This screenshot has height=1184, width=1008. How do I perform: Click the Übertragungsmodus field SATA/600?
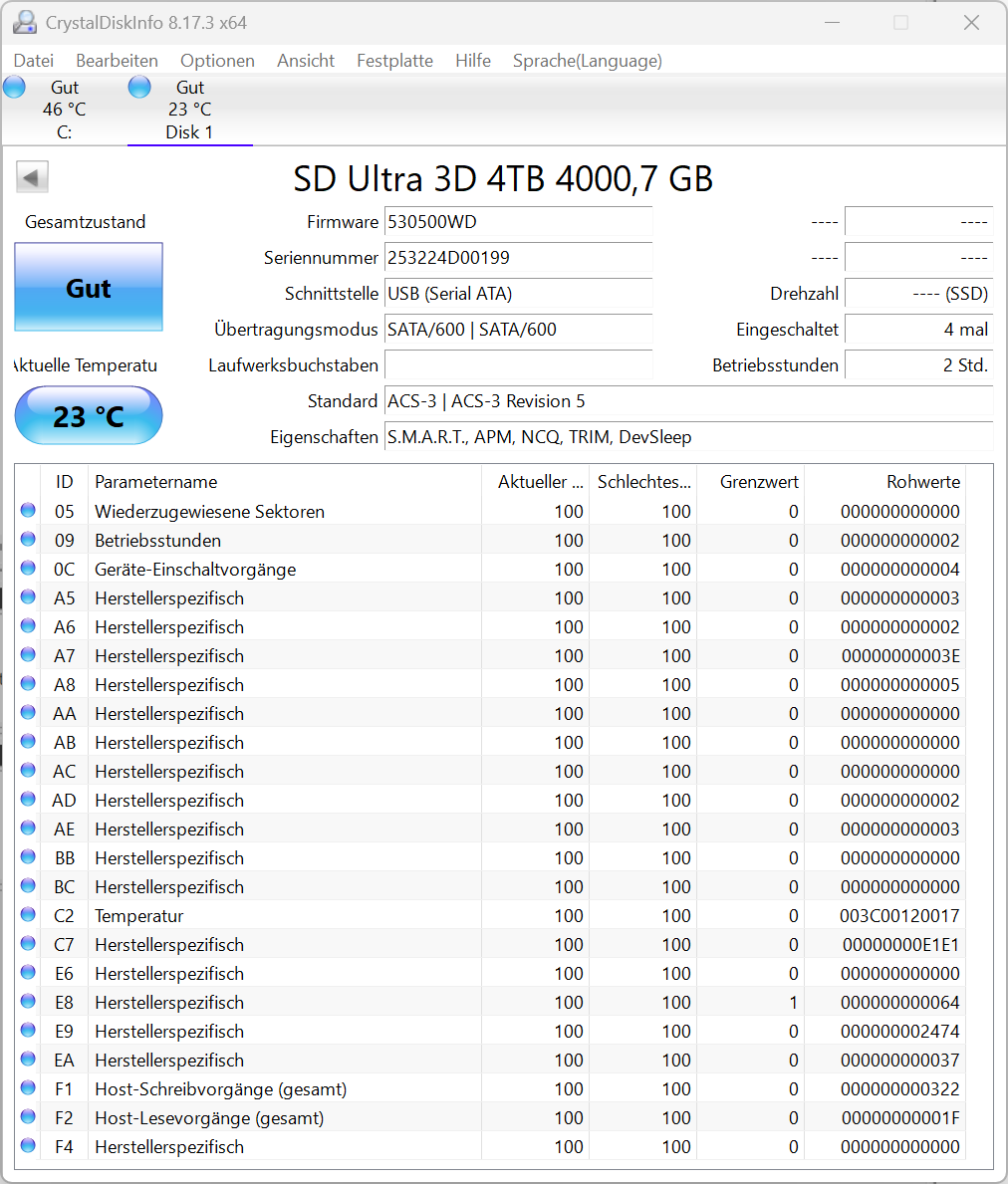(x=518, y=330)
